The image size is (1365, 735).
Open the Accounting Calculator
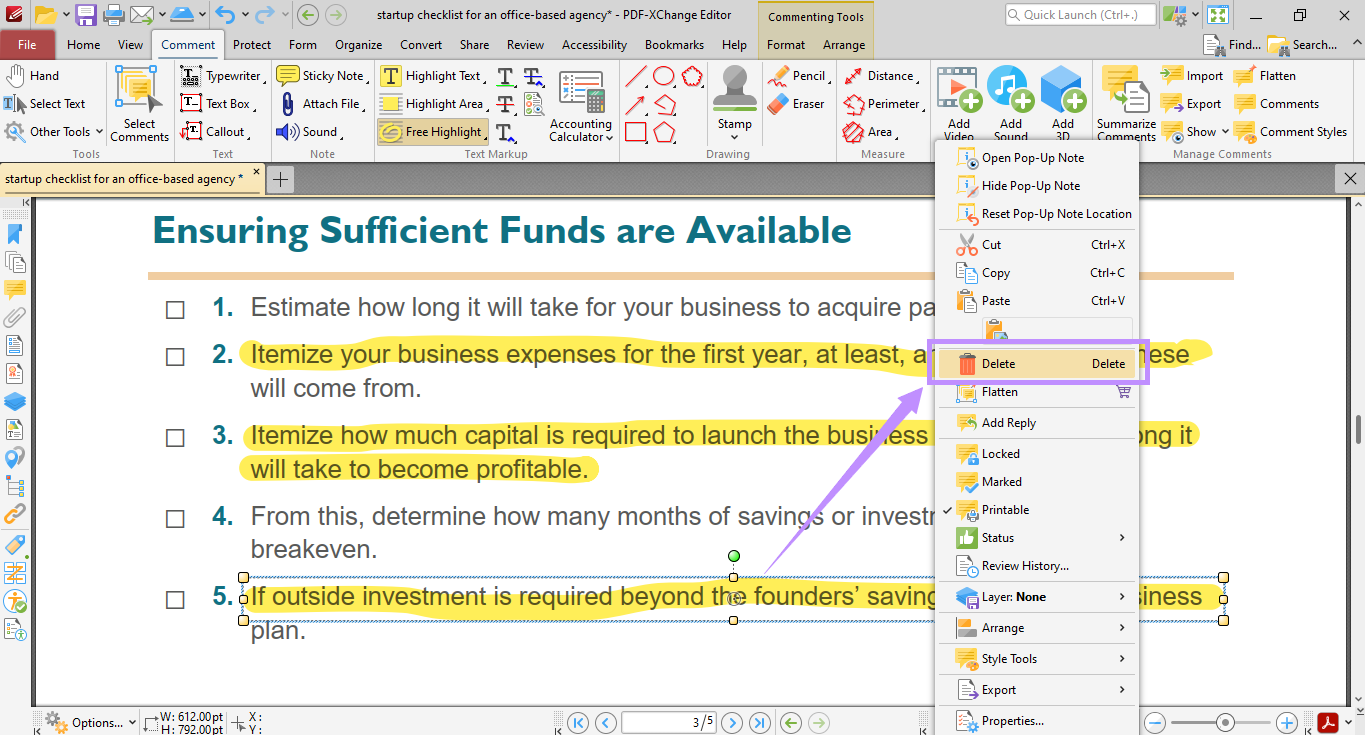click(581, 103)
